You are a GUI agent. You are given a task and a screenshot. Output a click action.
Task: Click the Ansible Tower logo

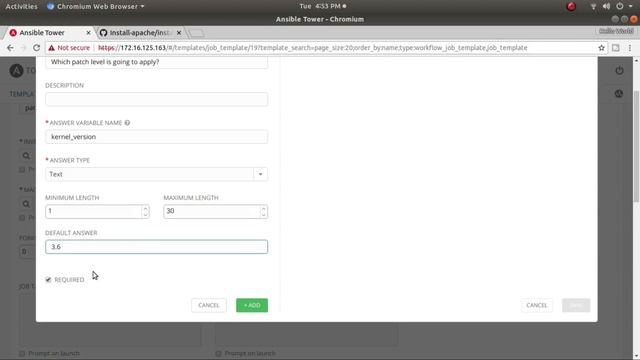pos(16,71)
